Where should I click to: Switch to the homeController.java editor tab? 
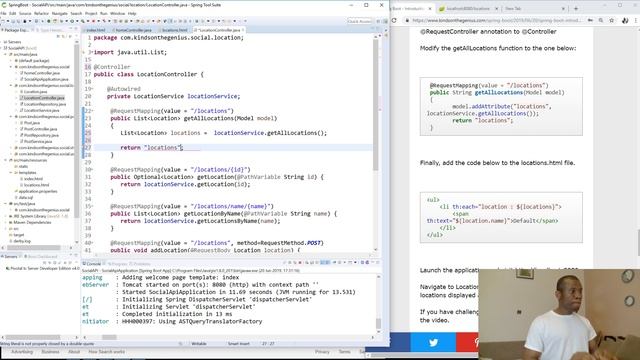pos(133,30)
